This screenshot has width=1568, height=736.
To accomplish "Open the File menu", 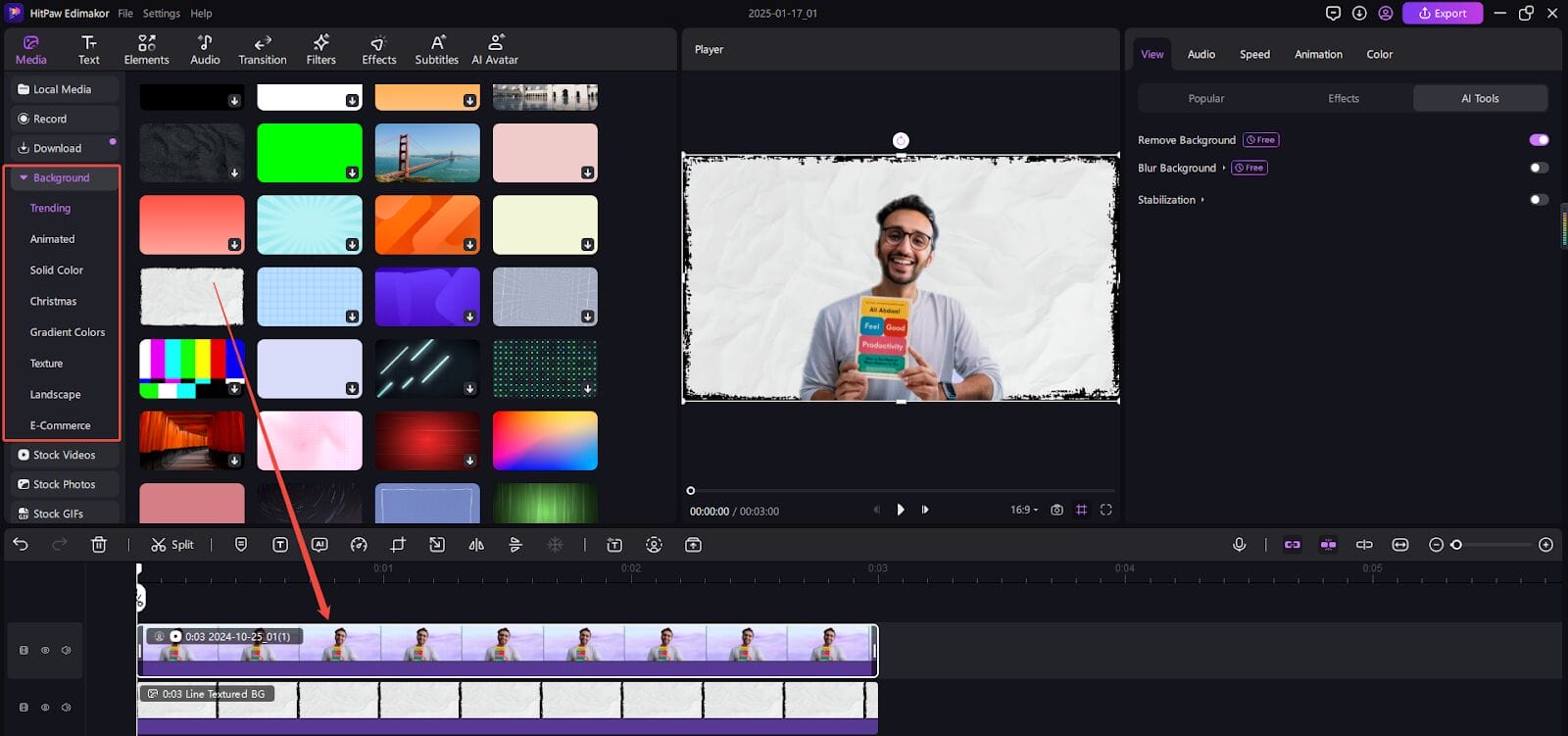I will pyautogui.click(x=125, y=14).
